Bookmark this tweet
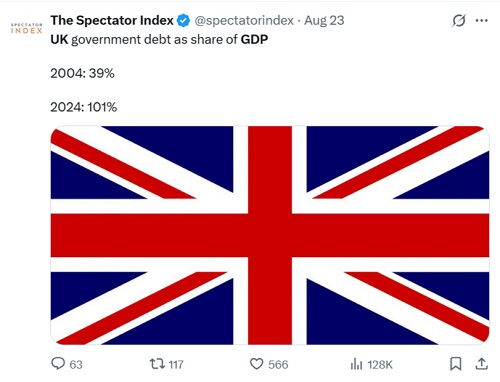The width and height of the screenshot is (500, 382). (x=455, y=364)
